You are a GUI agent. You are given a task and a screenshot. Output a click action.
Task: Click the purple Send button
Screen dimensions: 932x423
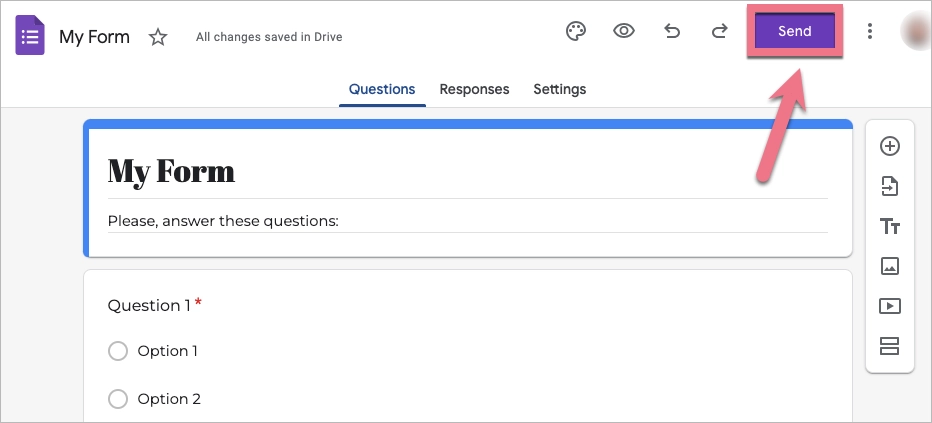click(x=795, y=31)
